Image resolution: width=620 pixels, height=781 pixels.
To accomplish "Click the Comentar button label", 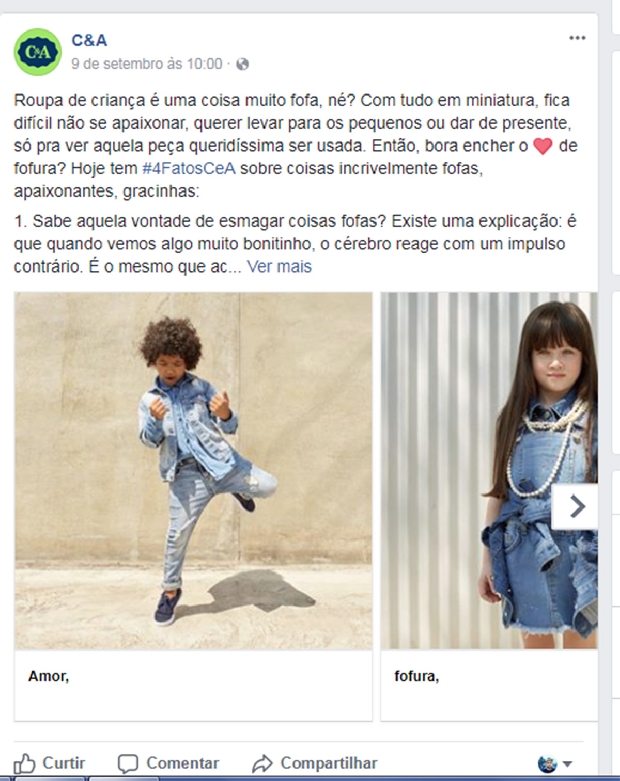I will [x=183, y=763].
